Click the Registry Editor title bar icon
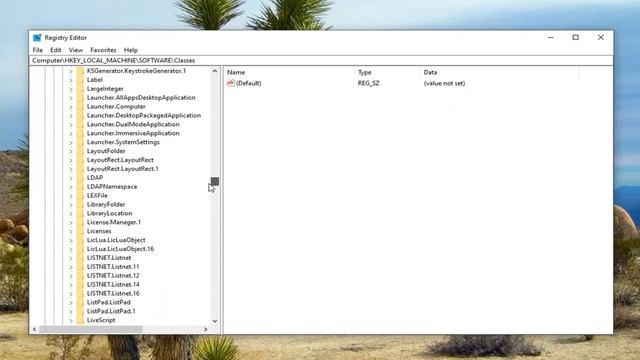Screen dimensions: 640x360 point(37,38)
